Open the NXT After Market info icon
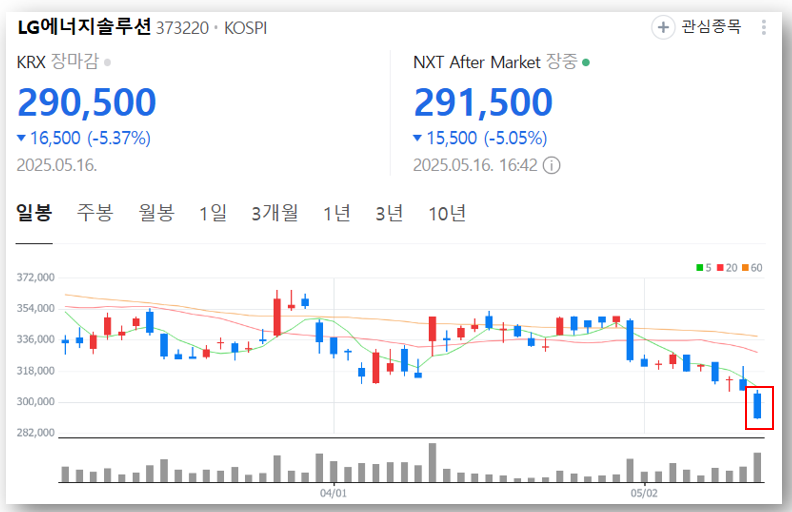This screenshot has width=792, height=512. click(x=552, y=165)
